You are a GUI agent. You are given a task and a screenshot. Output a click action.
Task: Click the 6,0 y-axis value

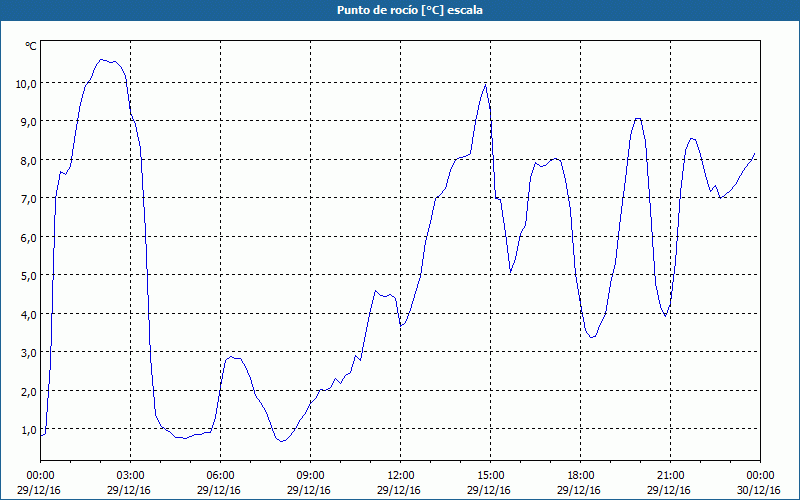(x=29, y=238)
